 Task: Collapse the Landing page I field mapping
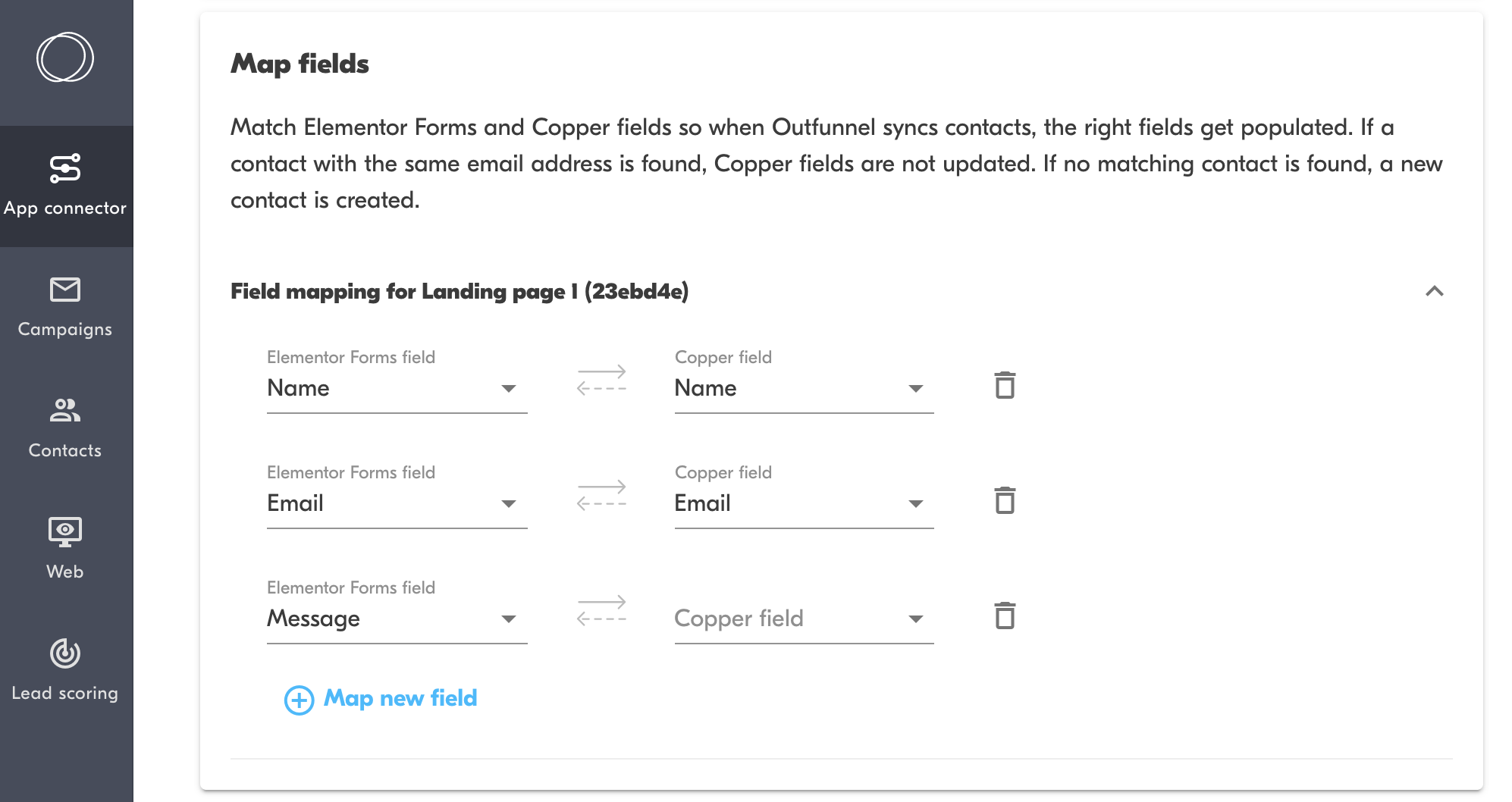[x=1434, y=292]
